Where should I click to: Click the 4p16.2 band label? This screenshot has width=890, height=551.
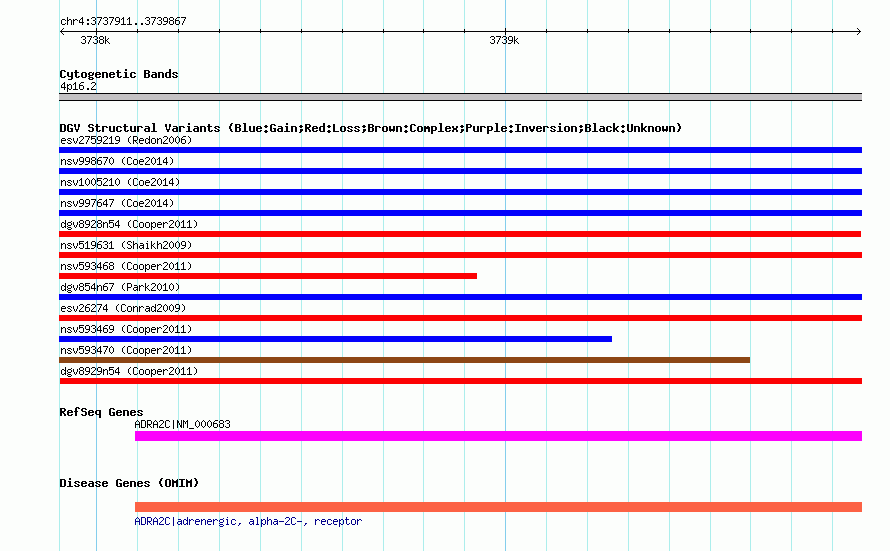[x=78, y=86]
